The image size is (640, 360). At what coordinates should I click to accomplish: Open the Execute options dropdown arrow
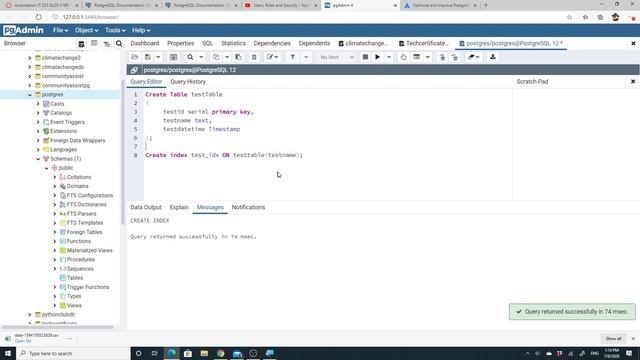389,57
